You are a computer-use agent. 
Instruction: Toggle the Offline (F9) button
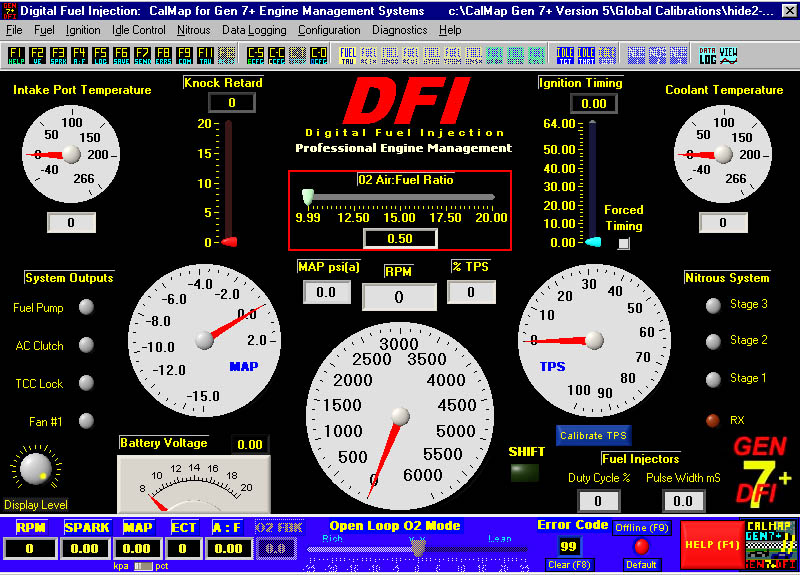click(641, 528)
